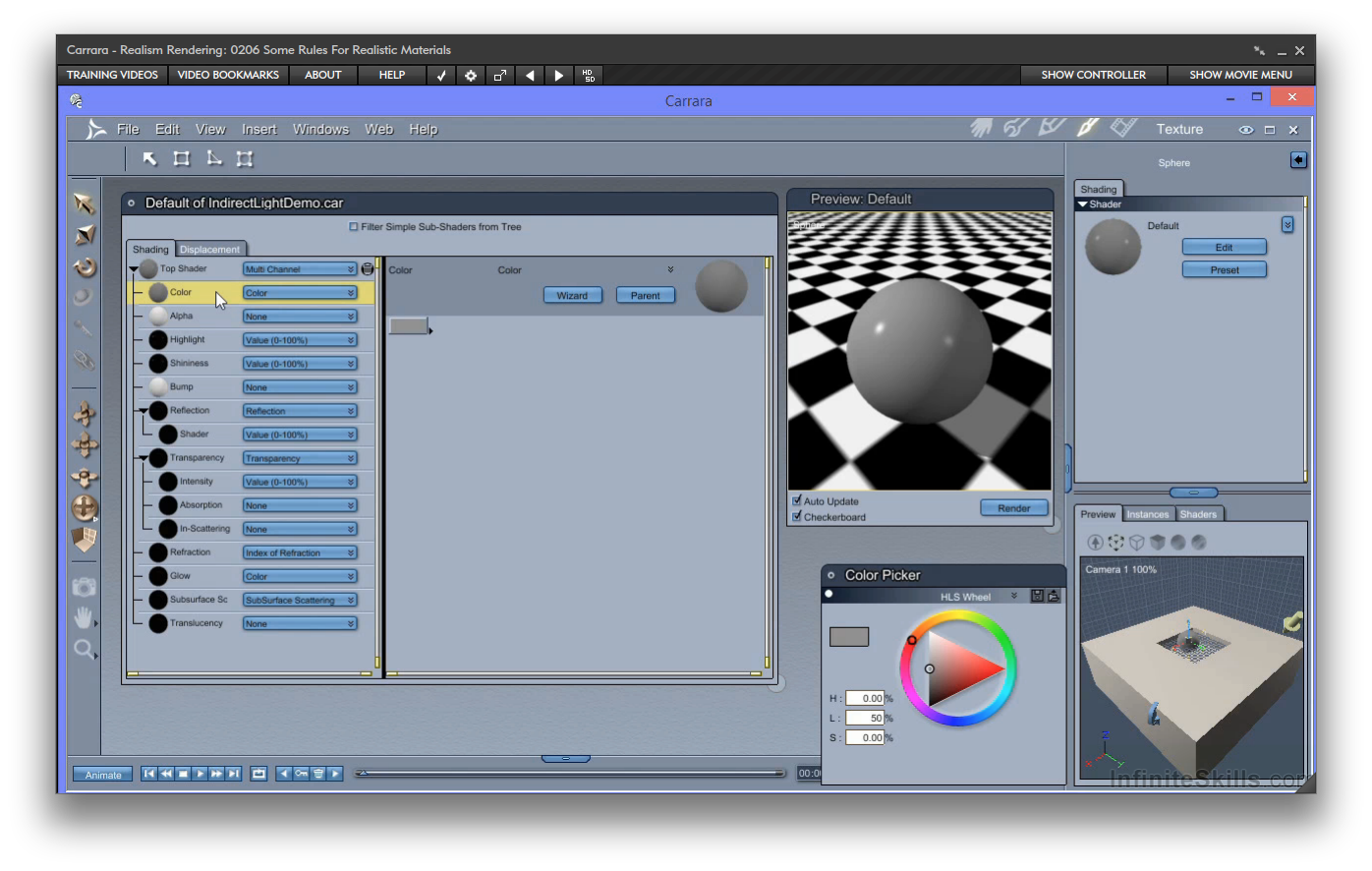Stop animation playback

183,774
